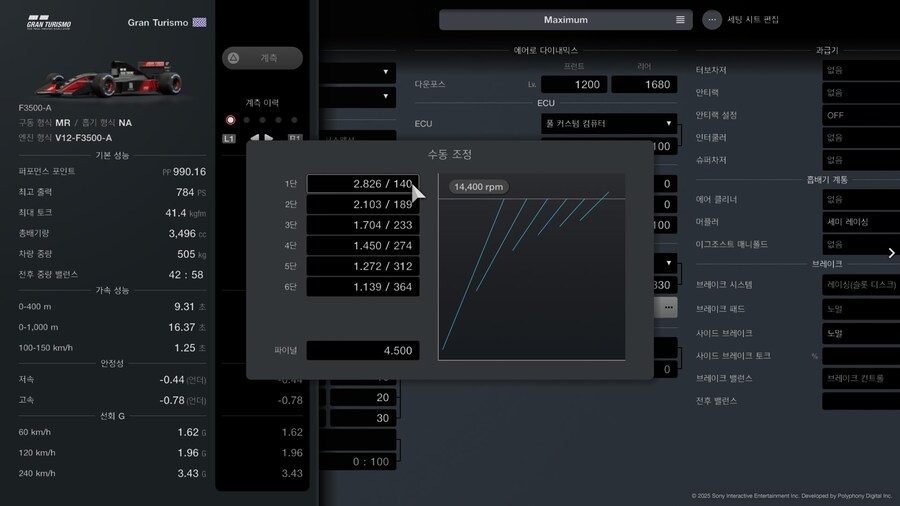This screenshot has height=506, width=900.
Task: Click the 최고 출력 784 PS value
Action: (x=191, y=192)
